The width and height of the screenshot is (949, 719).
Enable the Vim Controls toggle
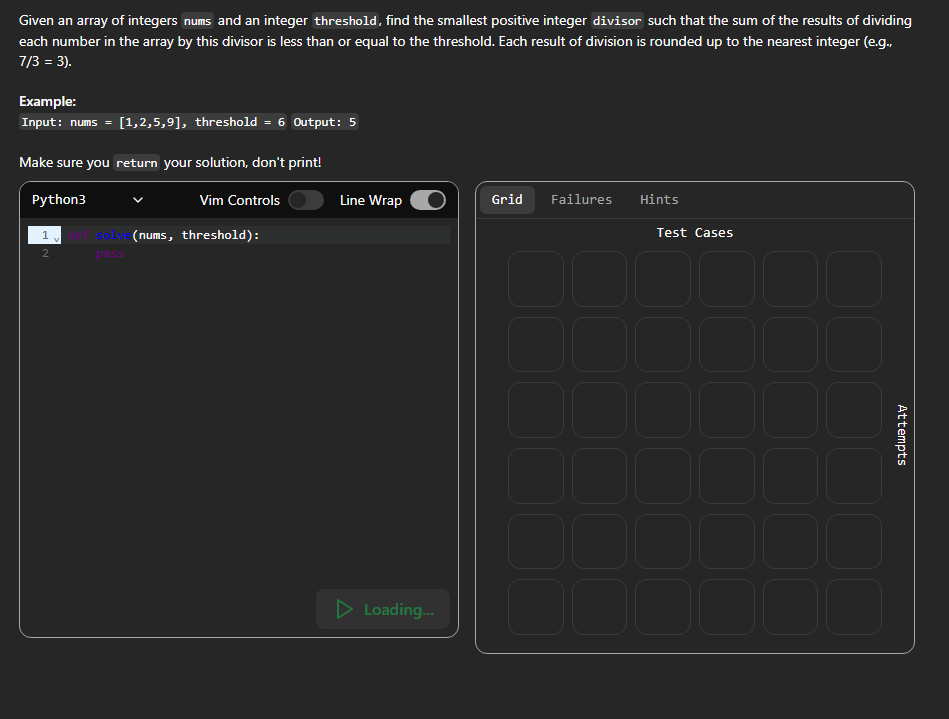[x=306, y=200]
